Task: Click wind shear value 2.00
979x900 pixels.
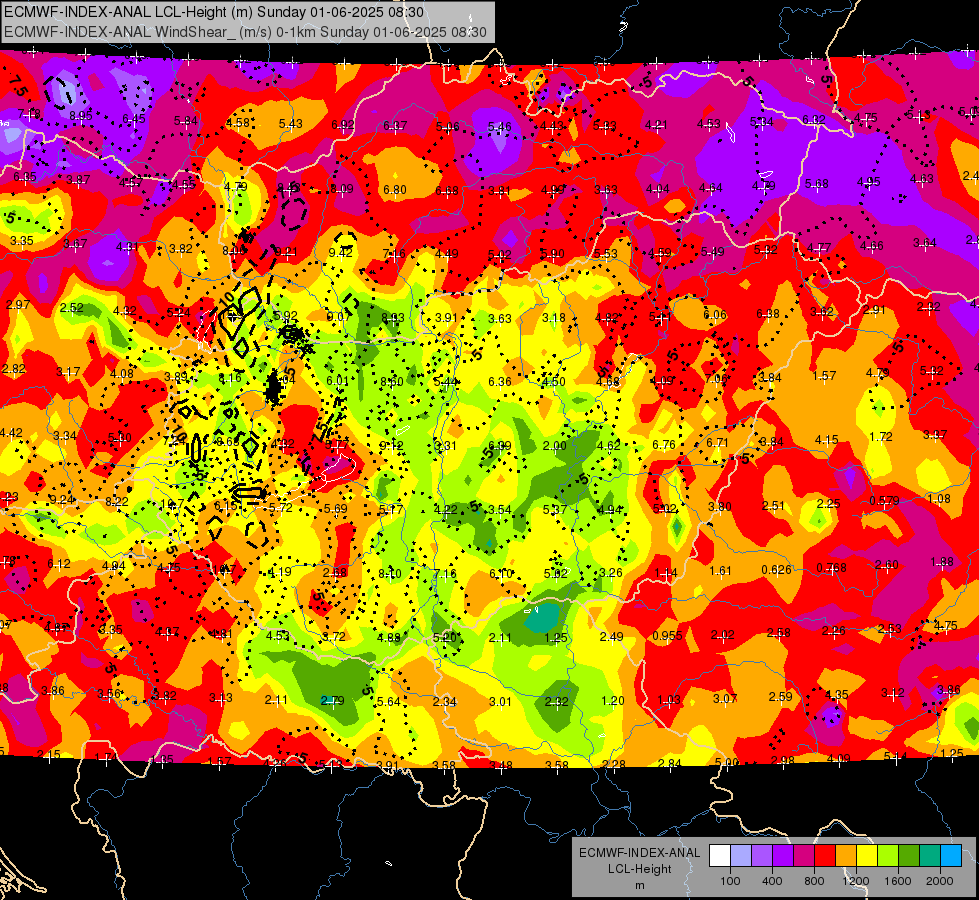Action: click(554, 445)
